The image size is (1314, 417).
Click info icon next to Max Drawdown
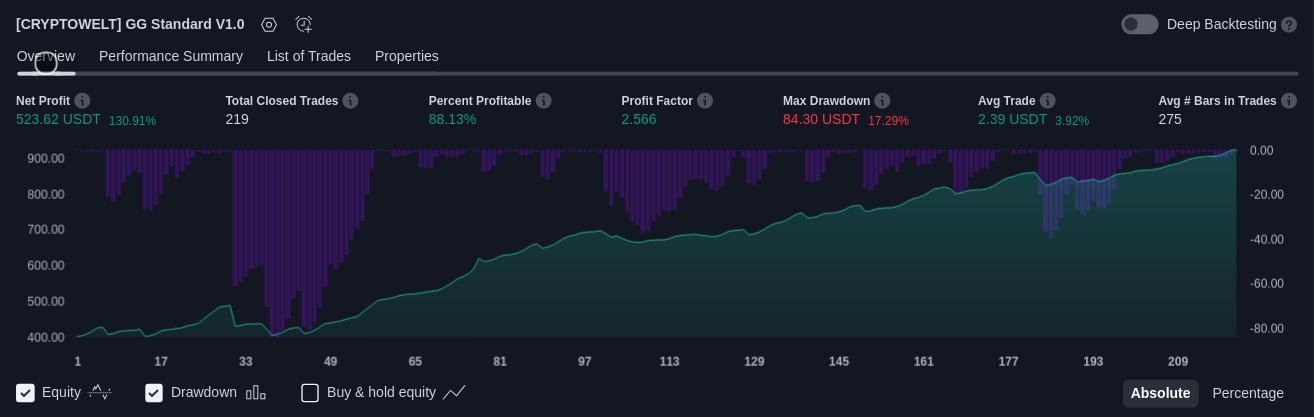click(882, 101)
